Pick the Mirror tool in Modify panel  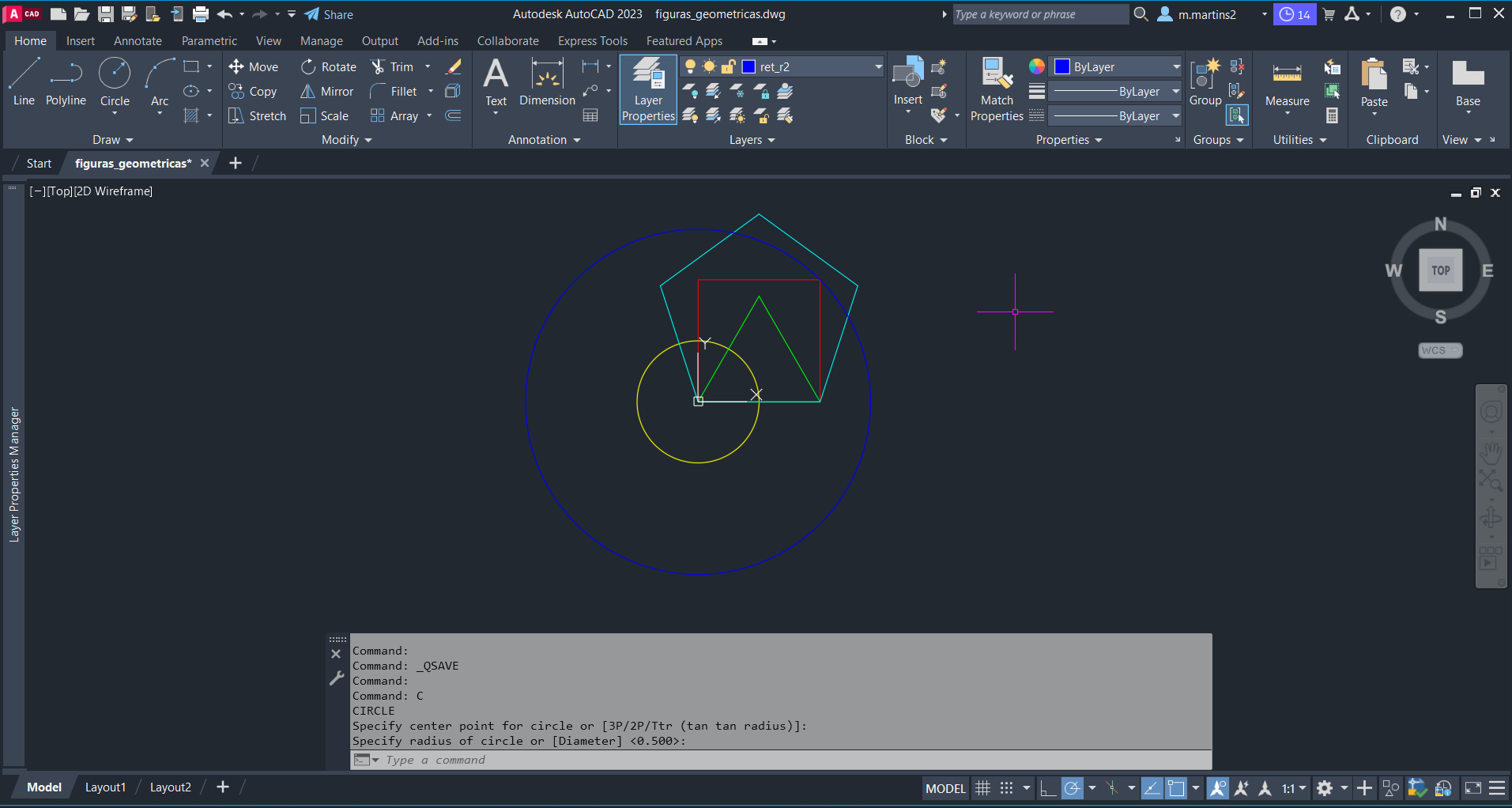pyautogui.click(x=327, y=92)
